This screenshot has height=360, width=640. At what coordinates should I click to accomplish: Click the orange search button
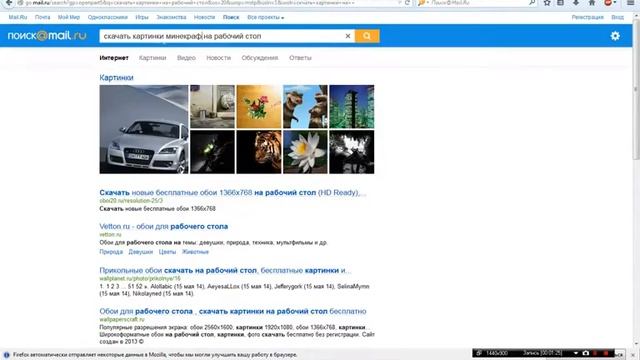(367, 36)
